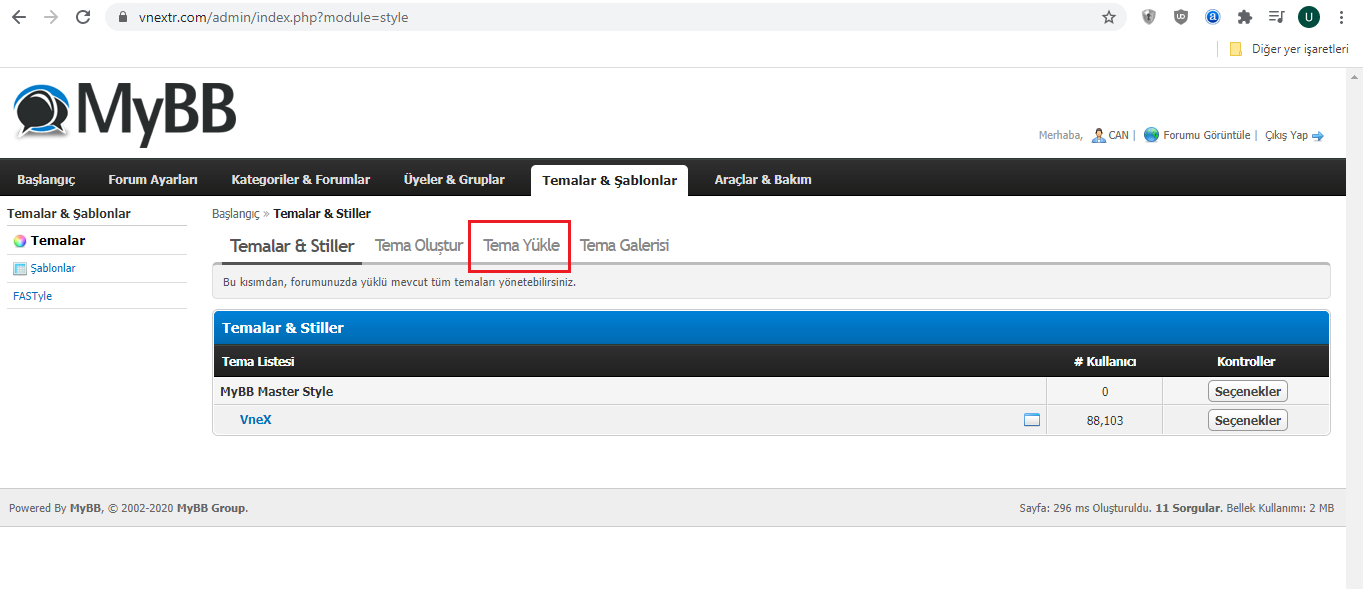
Task: Select Temalar & Şablonlar main tab
Action: pyautogui.click(x=609, y=180)
